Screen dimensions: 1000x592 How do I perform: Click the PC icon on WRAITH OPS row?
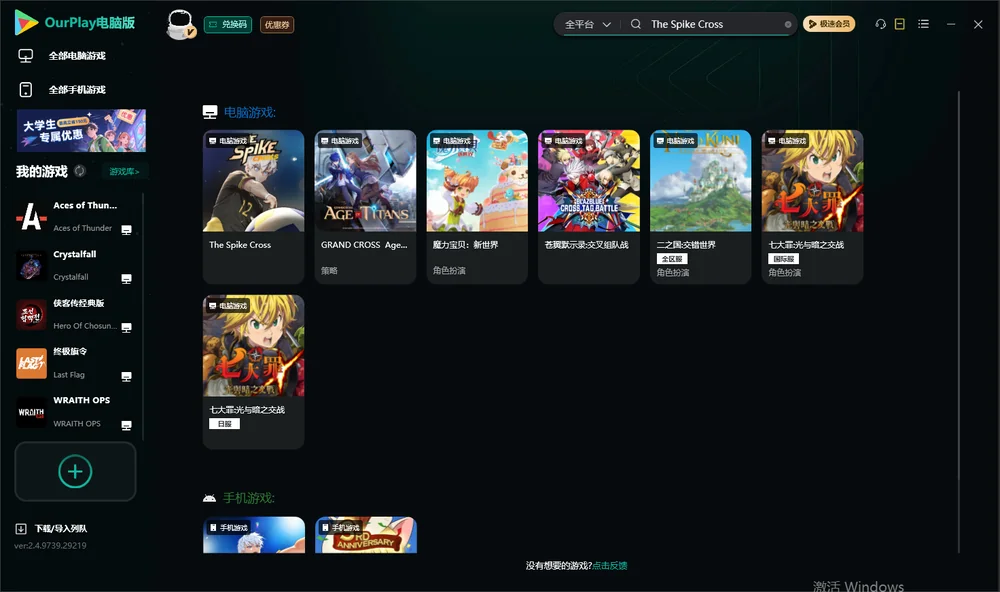[x=126, y=426]
